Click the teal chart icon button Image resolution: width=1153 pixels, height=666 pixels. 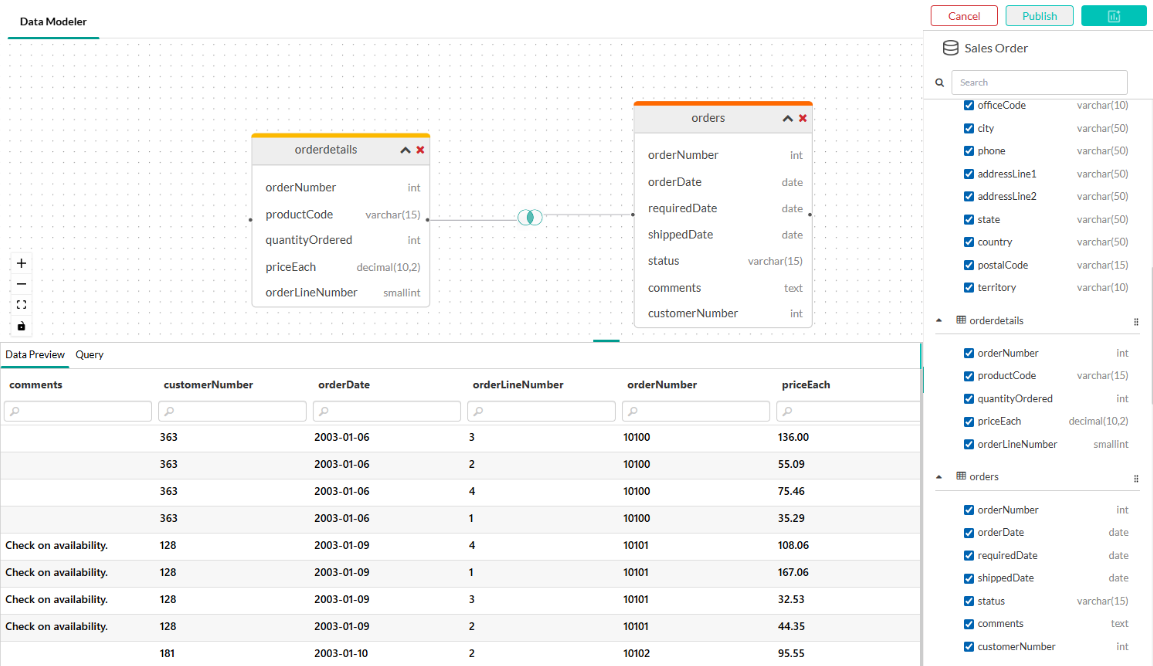(1113, 16)
